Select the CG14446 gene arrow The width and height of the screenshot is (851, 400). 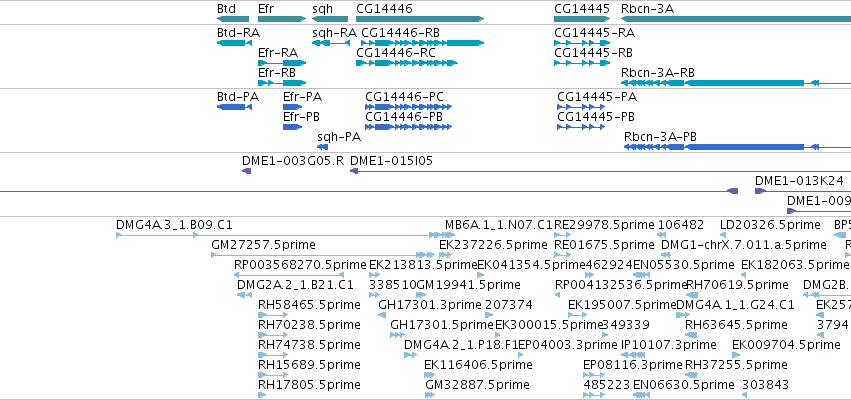420,19
